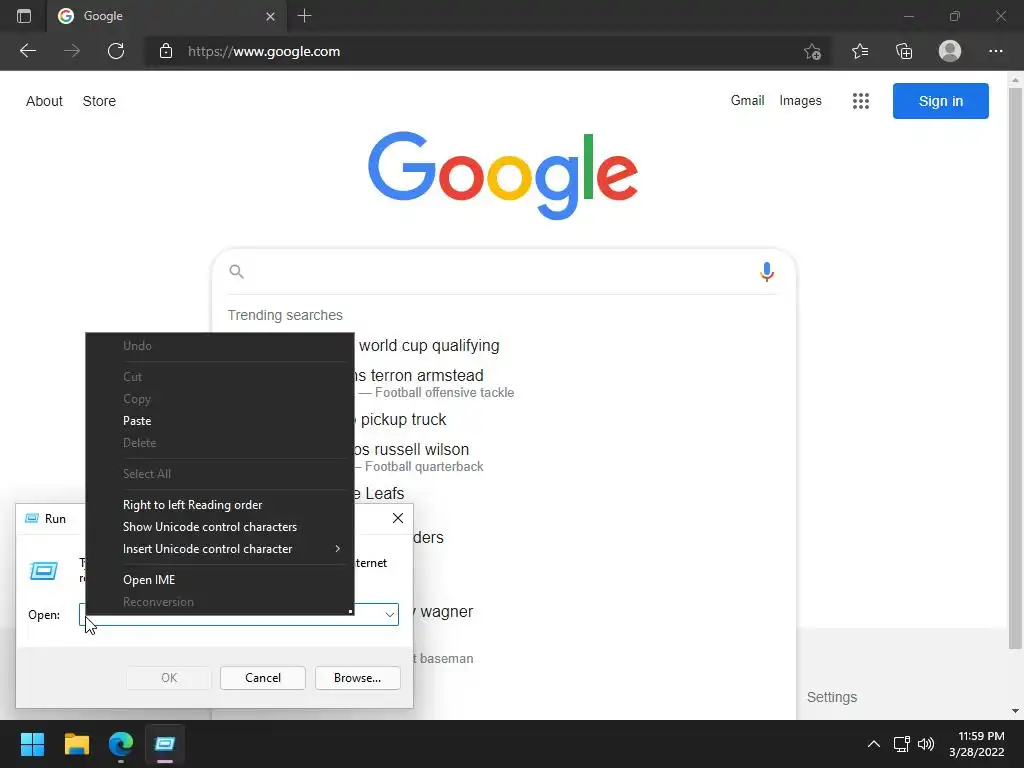Open the Google apps grid icon
Viewport: 1024px width, 768px height.
coord(861,101)
